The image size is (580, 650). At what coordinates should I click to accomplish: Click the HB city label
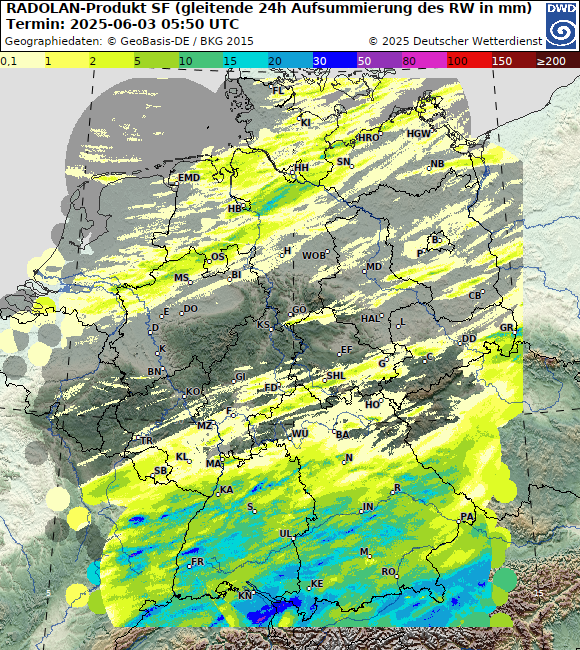click(235, 208)
